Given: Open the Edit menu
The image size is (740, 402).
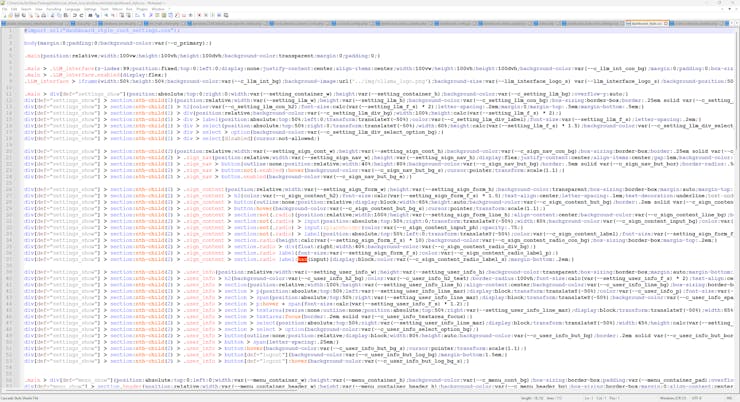Looking at the screenshot, I should point(14,9).
